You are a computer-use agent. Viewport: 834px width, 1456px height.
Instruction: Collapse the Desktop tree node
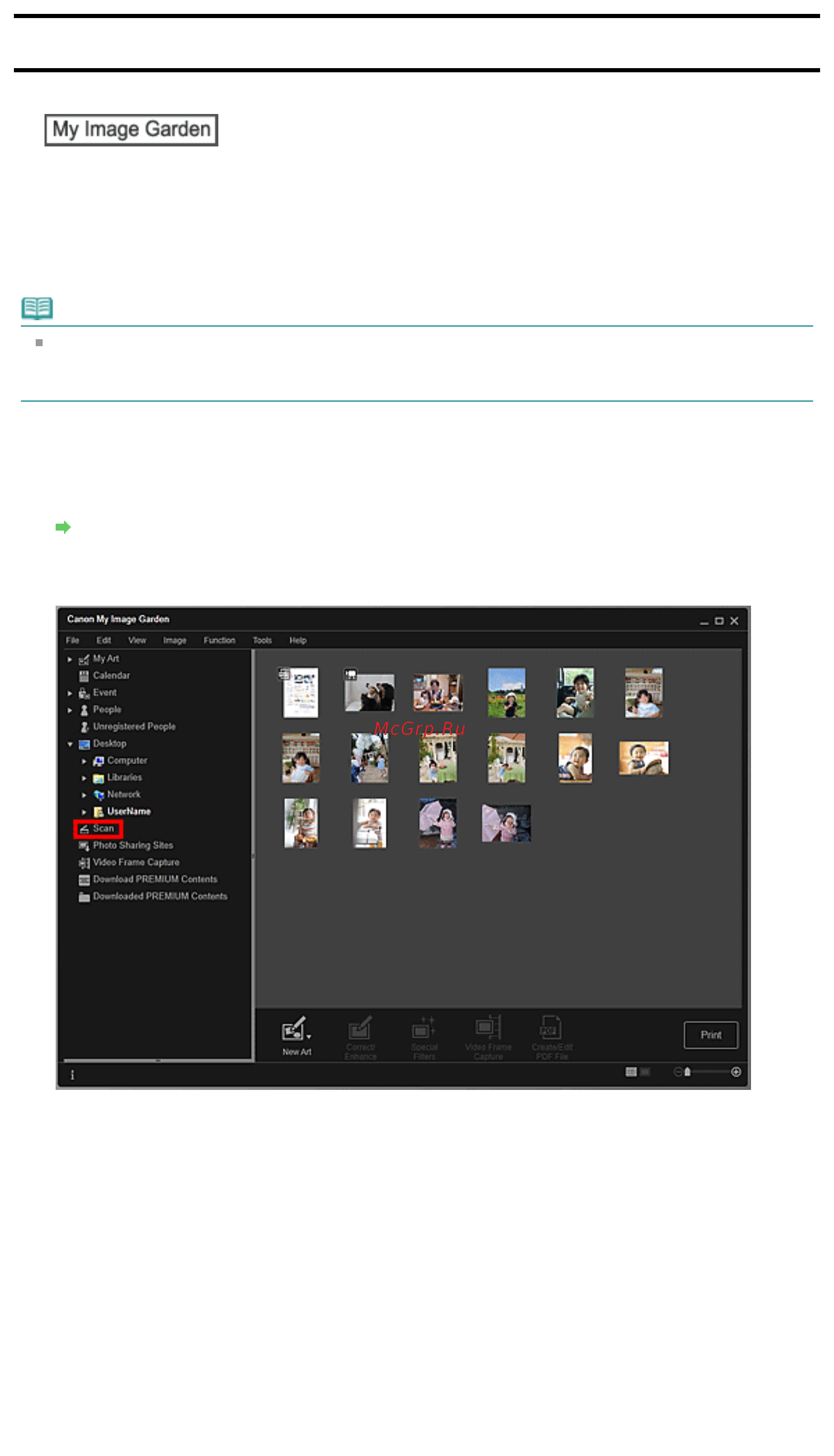(x=70, y=744)
